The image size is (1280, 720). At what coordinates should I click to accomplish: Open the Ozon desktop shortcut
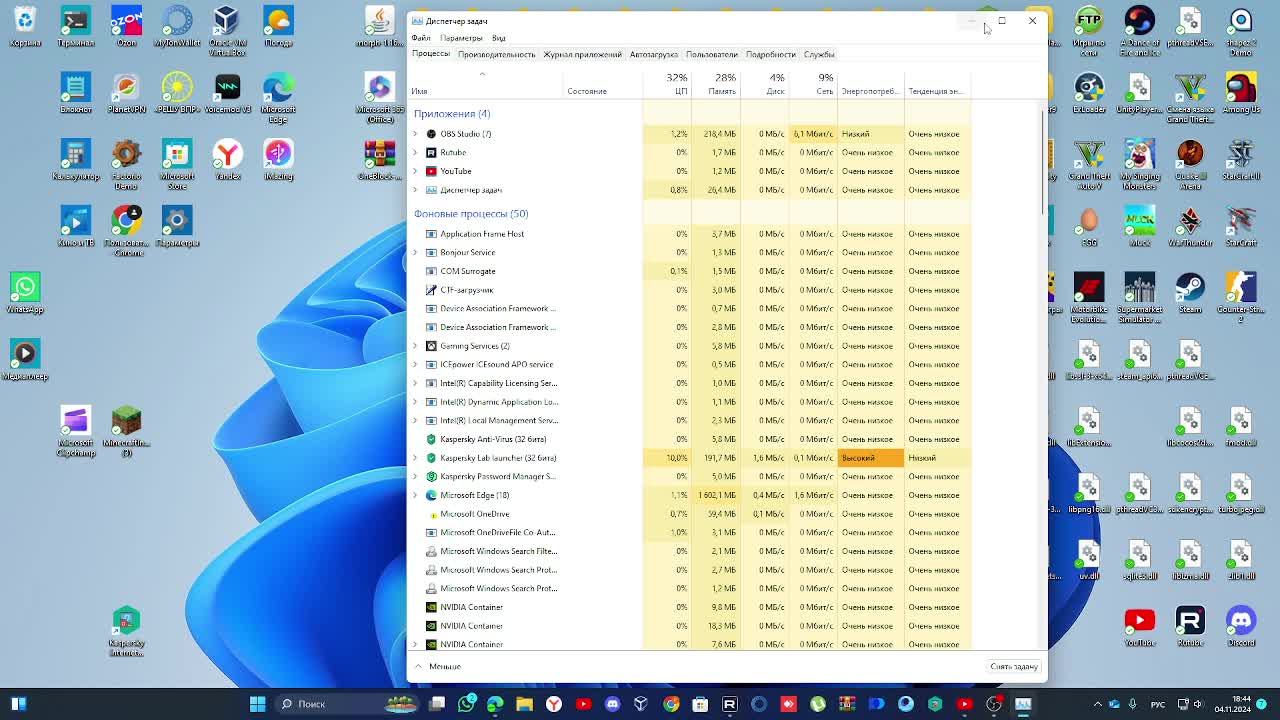click(126, 27)
